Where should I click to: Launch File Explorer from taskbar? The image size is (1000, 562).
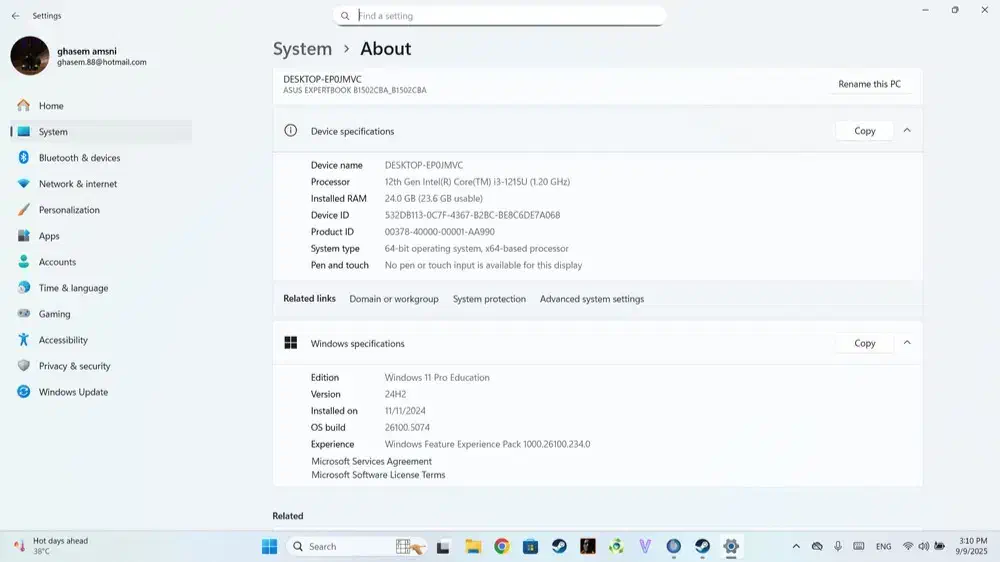point(473,546)
